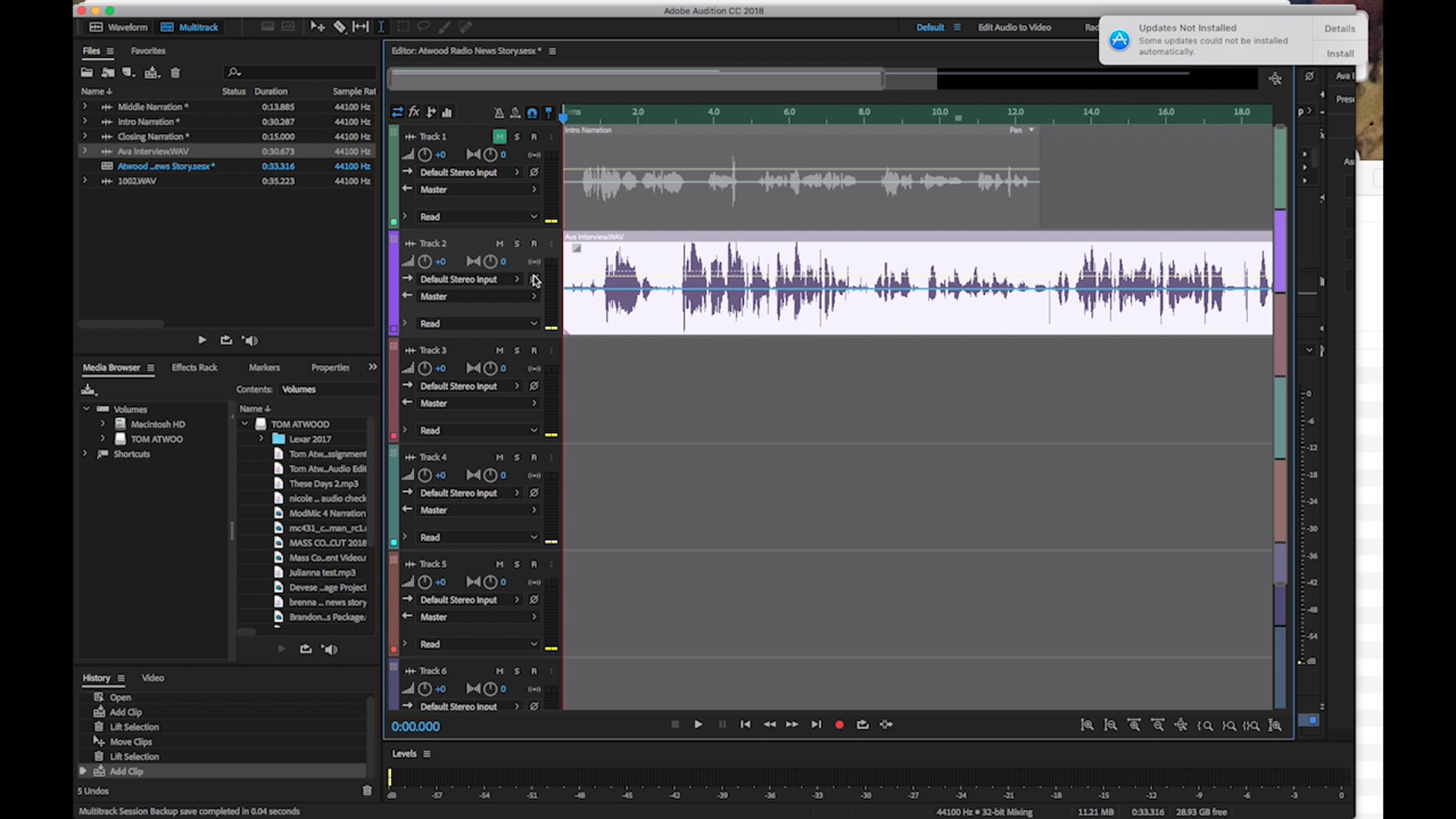Open the Files panel's open file folder icon
Screen dimensions: 1456x819
[87, 73]
